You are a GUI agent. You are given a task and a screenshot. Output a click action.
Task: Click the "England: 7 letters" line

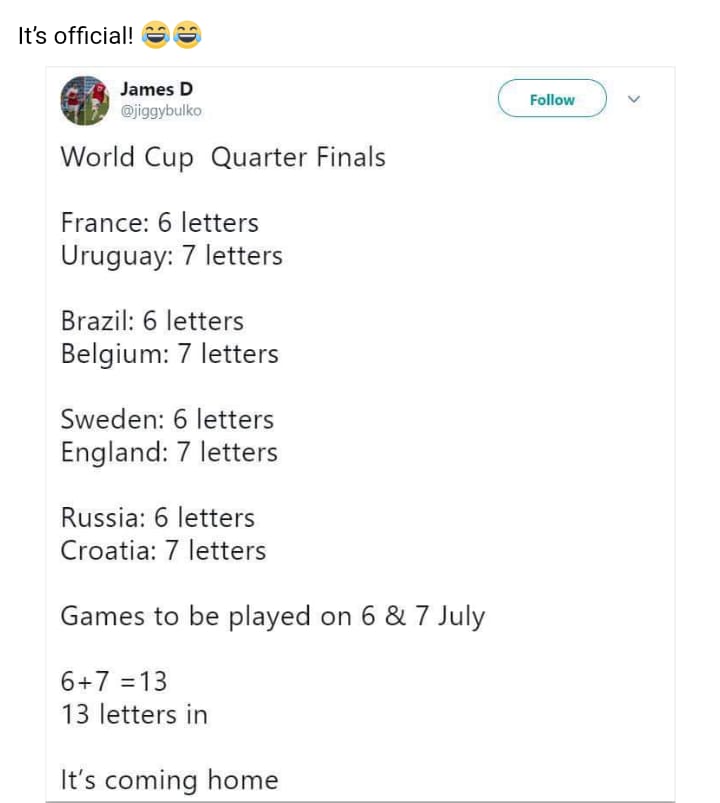pyautogui.click(x=169, y=453)
